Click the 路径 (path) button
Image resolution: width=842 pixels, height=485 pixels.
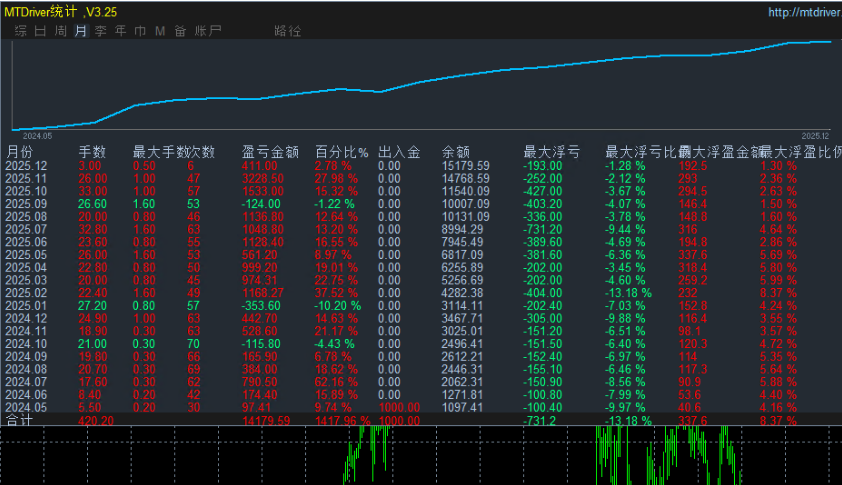[287, 31]
